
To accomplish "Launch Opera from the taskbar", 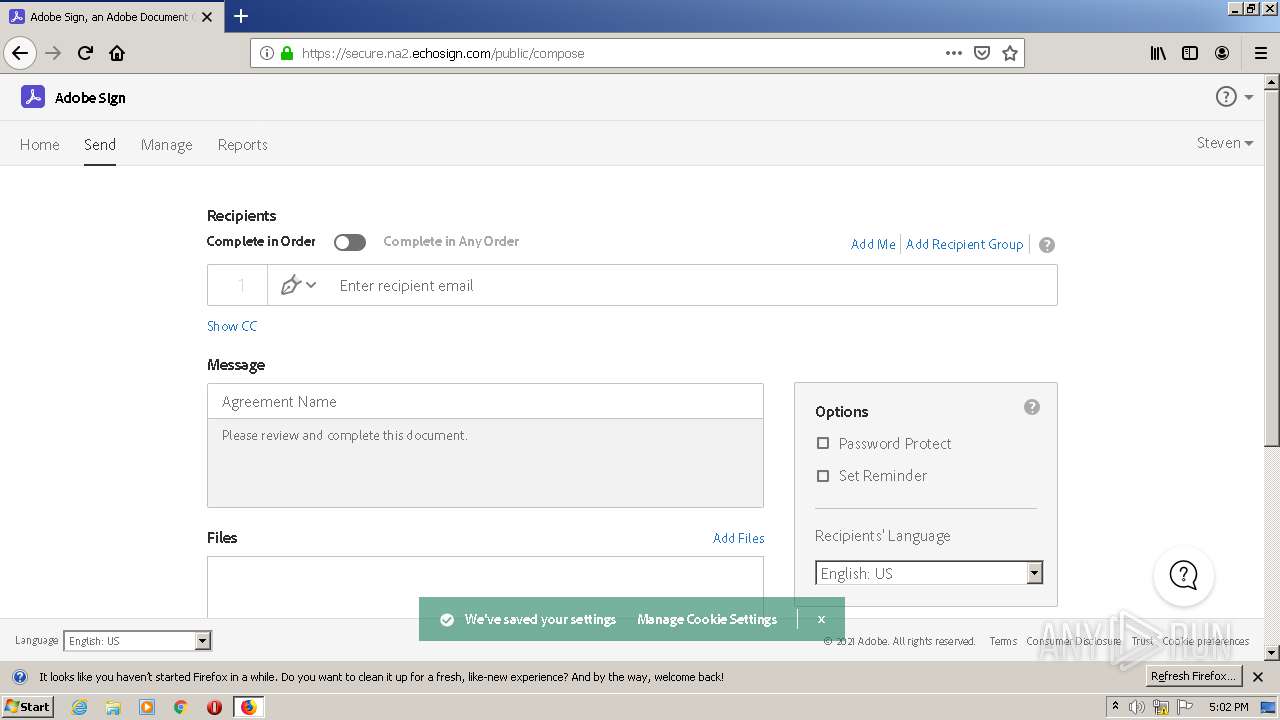I will pyautogui.click(x=214, y=707).
